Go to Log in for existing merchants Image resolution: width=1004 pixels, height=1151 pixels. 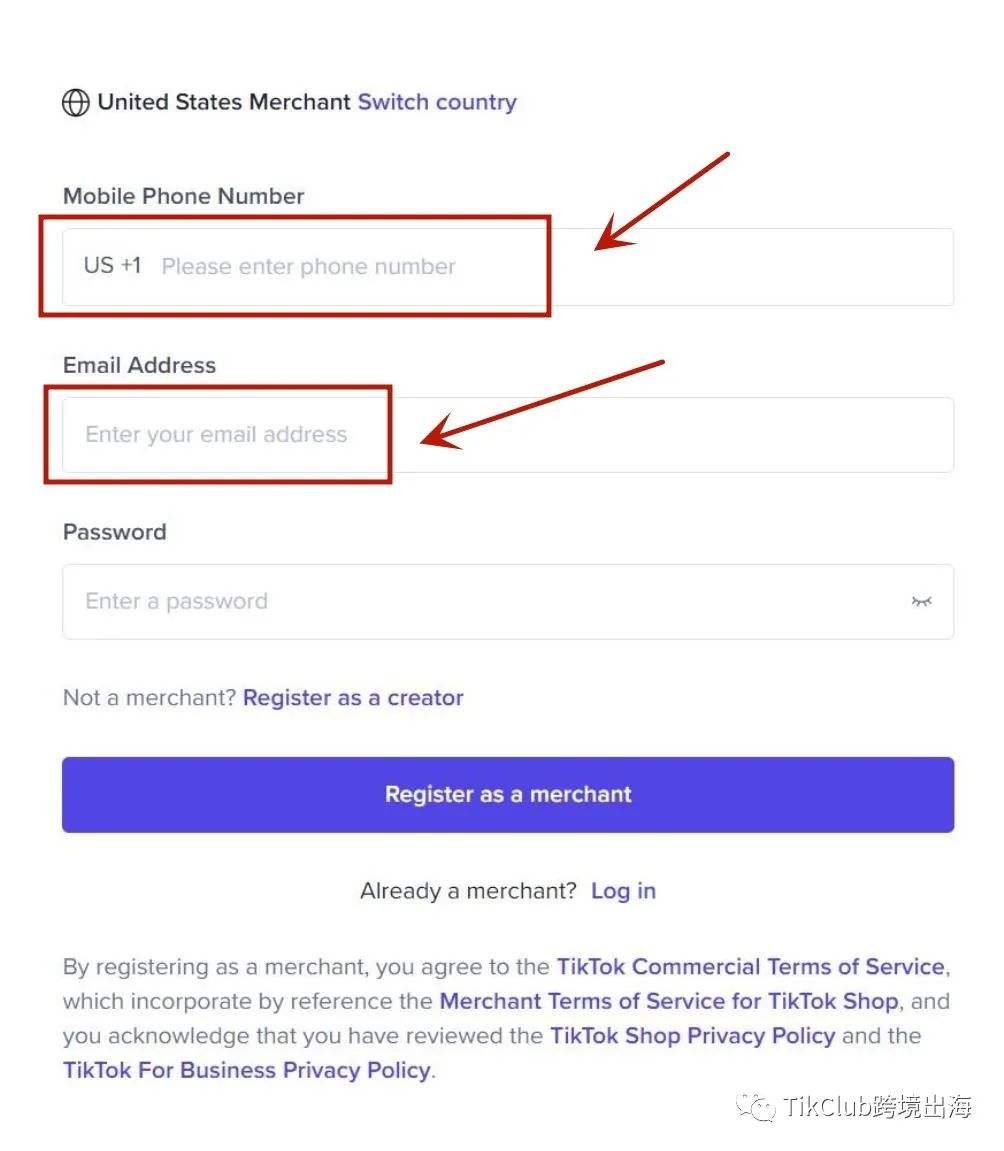point(623,891)
